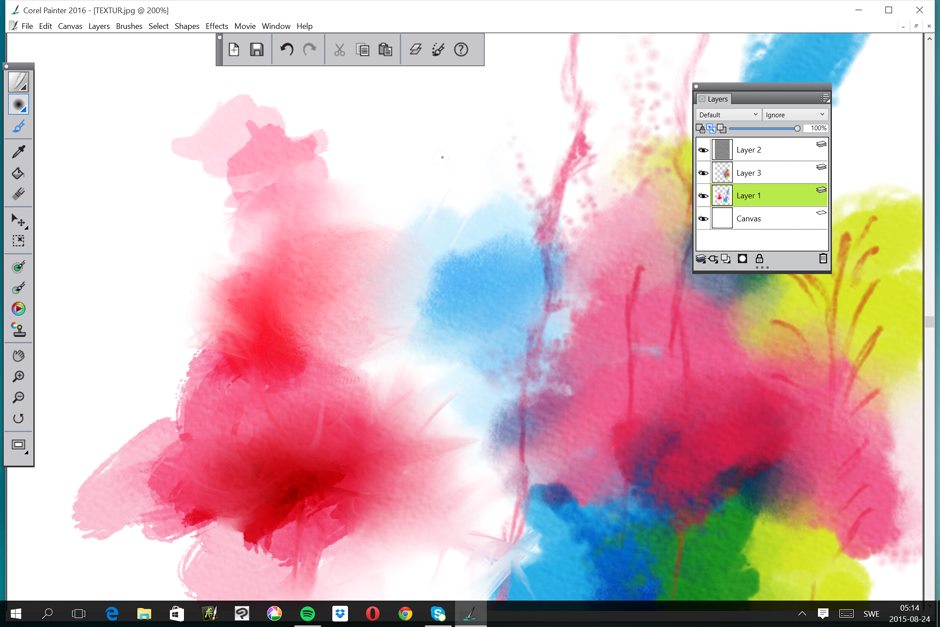Open the Help icon on the toolbar
Screen dimensions: 940x627
(461, 49)
